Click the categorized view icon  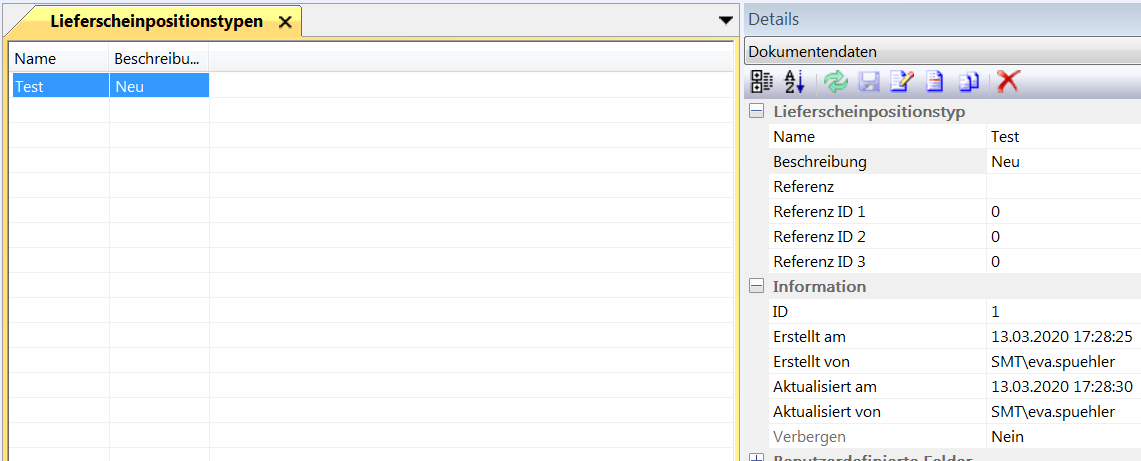click(x=762, y=83)
